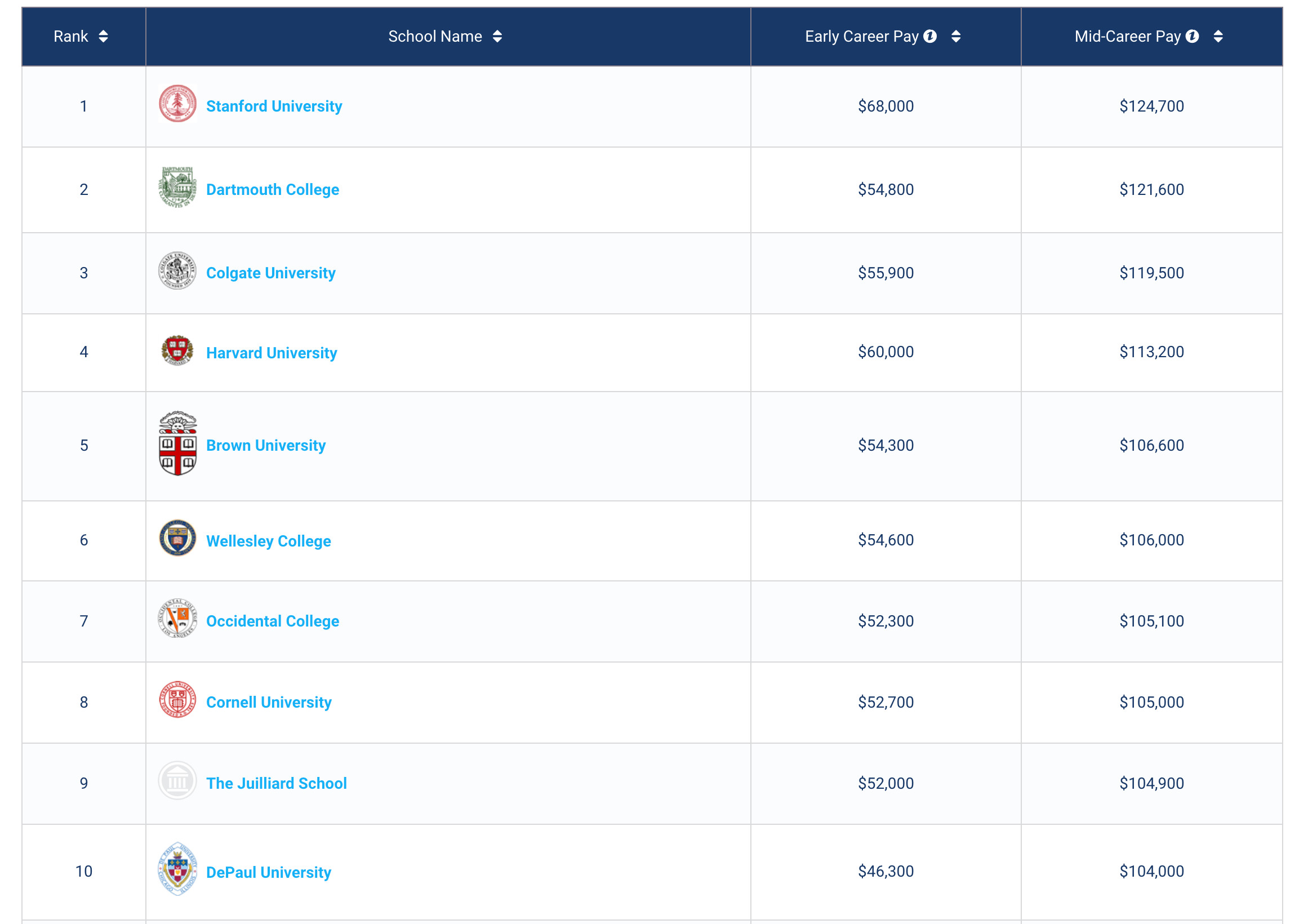The width and height of the screenshot is (1308, 924).
Task: Open the Wellesley College link
Action: (268, 541)
